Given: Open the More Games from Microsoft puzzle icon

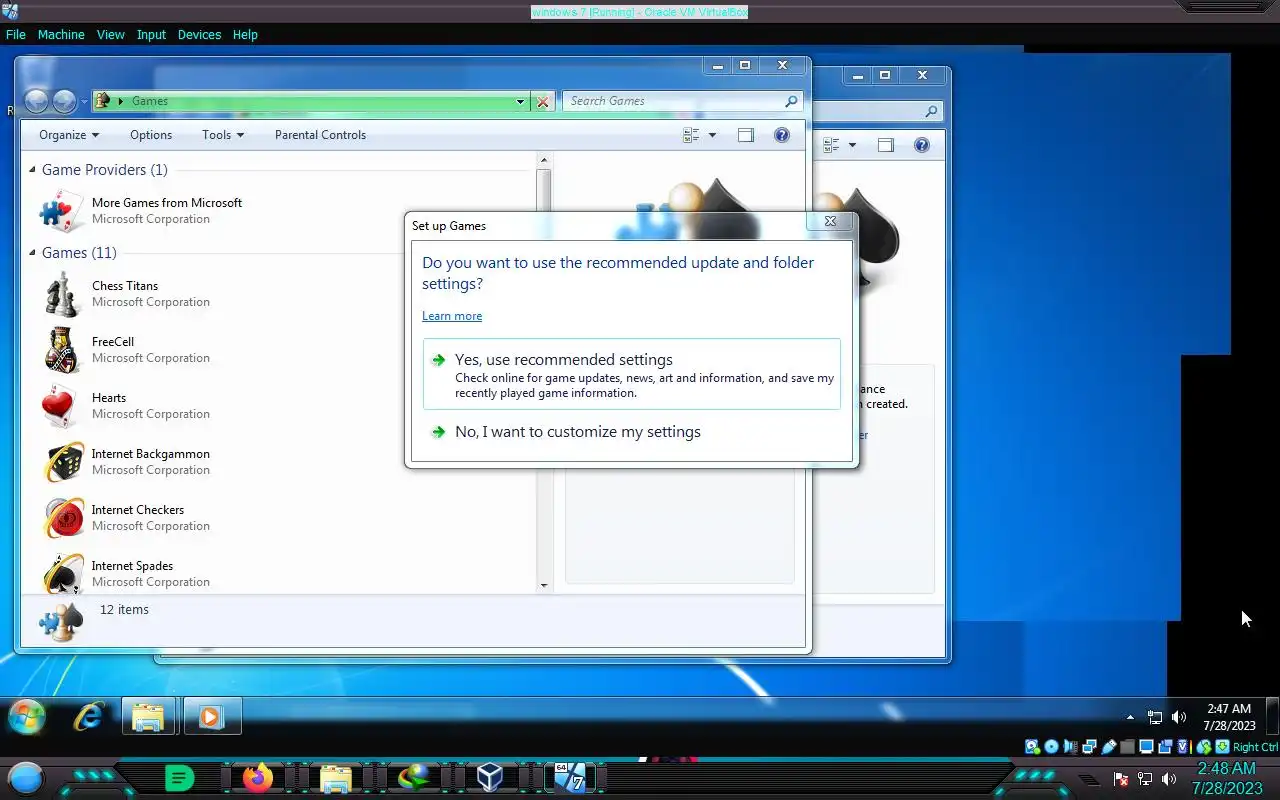Looking at the screenshot, I should 63,211.
